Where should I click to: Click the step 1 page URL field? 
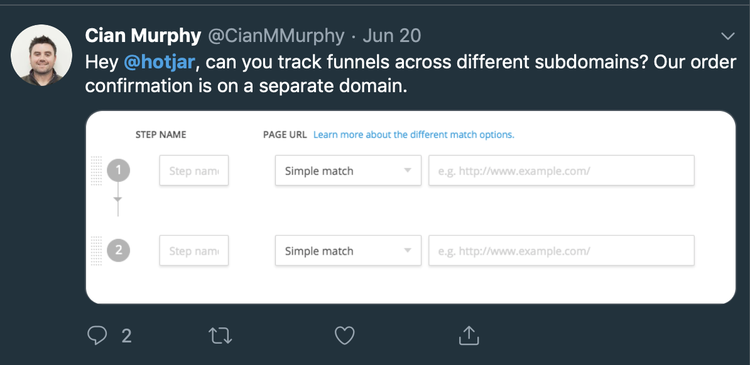click(561, 170)
